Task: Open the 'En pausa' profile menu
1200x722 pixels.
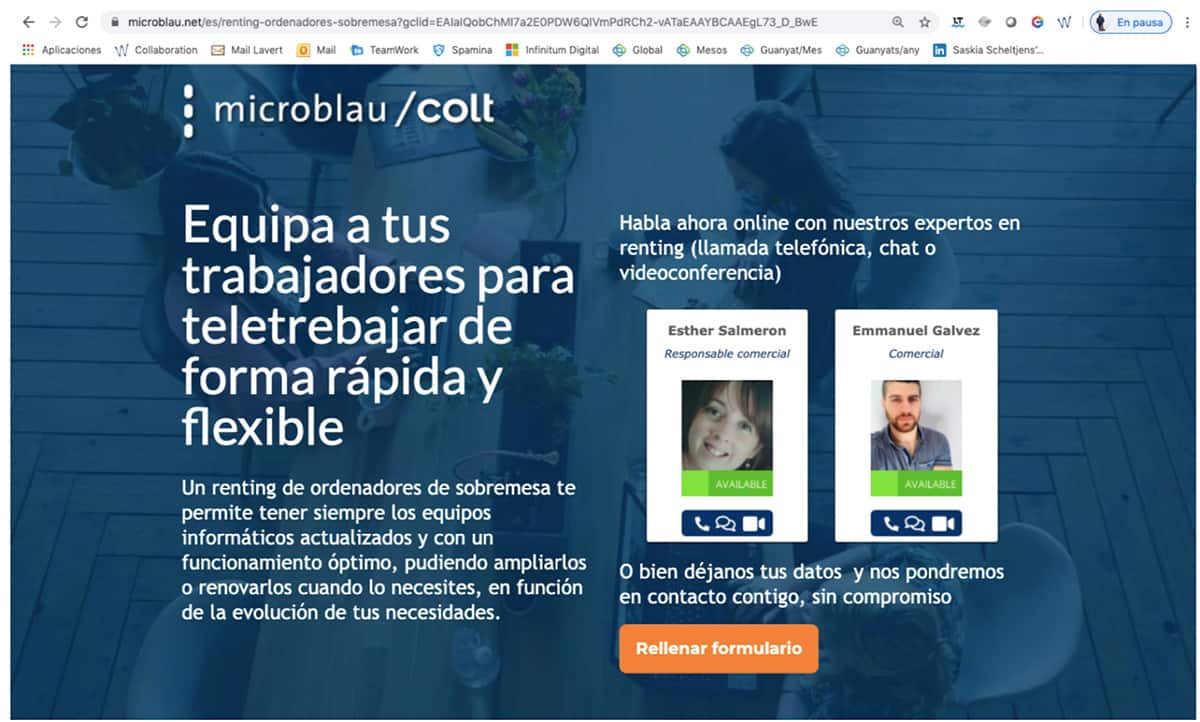Action: click(x=1130, y=21)
